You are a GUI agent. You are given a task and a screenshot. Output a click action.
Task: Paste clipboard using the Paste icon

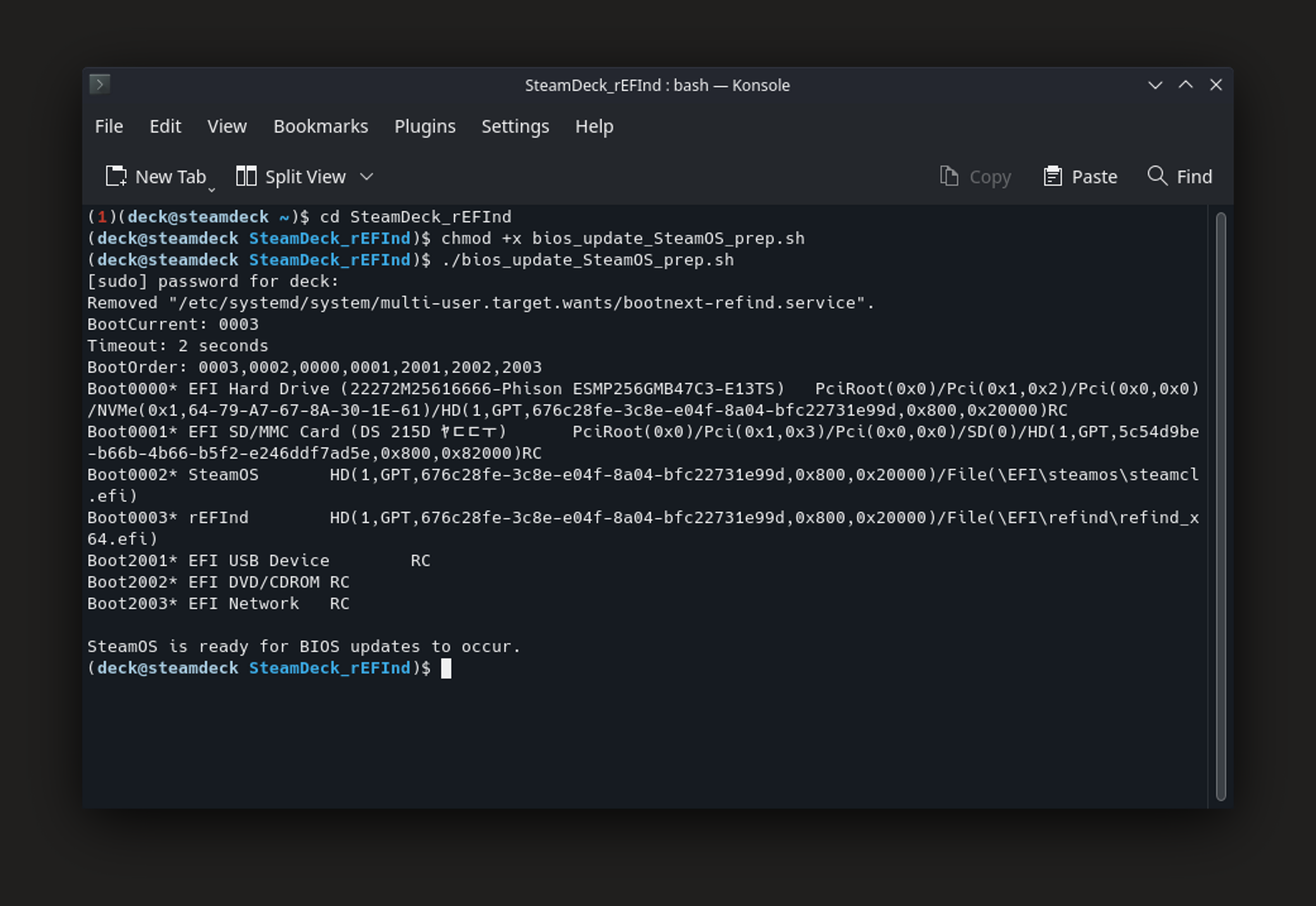coord(1052,177)
